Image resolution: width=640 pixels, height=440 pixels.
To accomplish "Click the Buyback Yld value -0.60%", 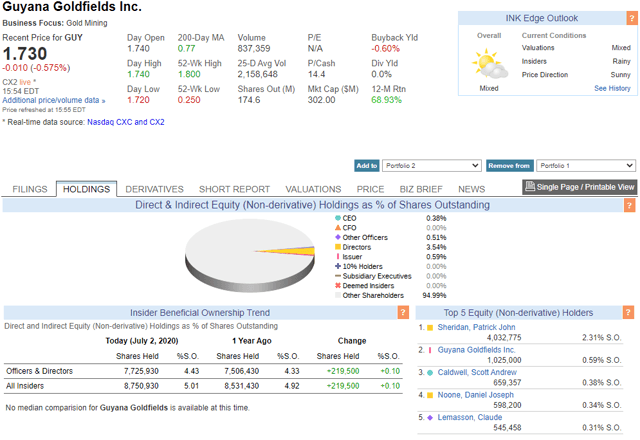I will pos(385,49).
